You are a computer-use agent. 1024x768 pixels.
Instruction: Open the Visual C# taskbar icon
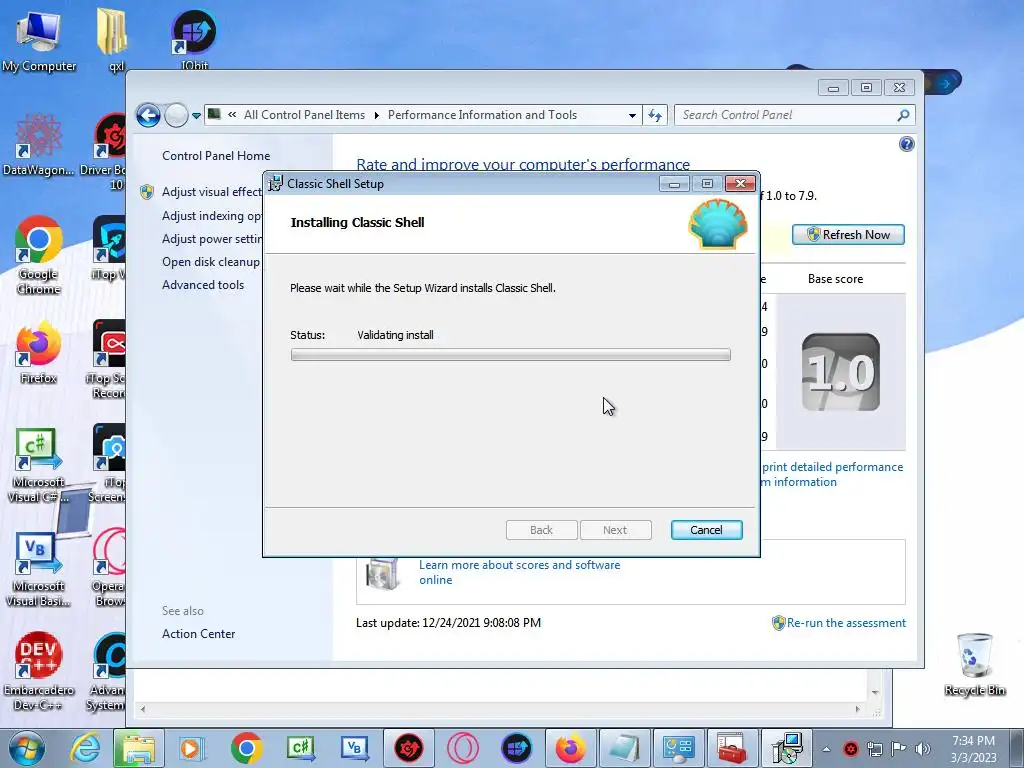coord(300,748)
